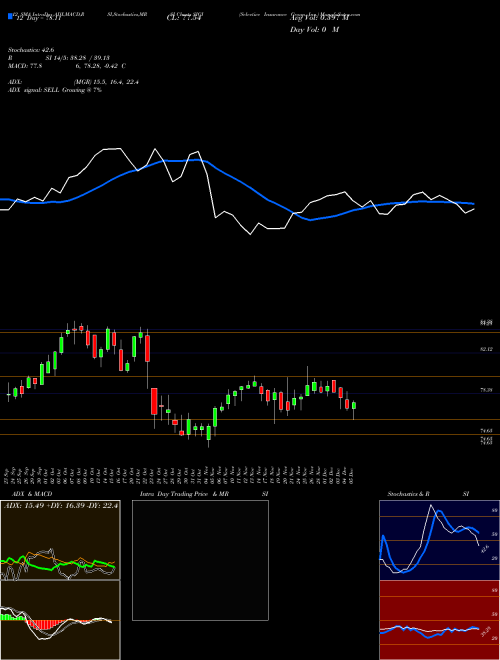Open the ADX & MACD thumbnail chart
The width and height of the screenshot is (500, 660).
coord(60,540)
